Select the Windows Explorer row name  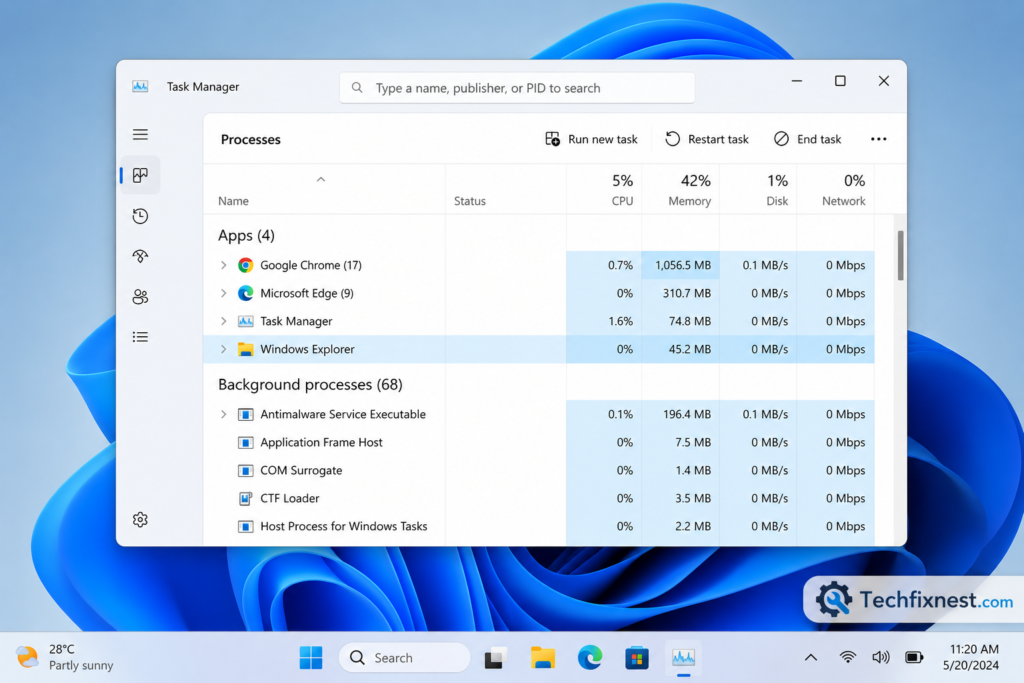[x=307, y=349]
